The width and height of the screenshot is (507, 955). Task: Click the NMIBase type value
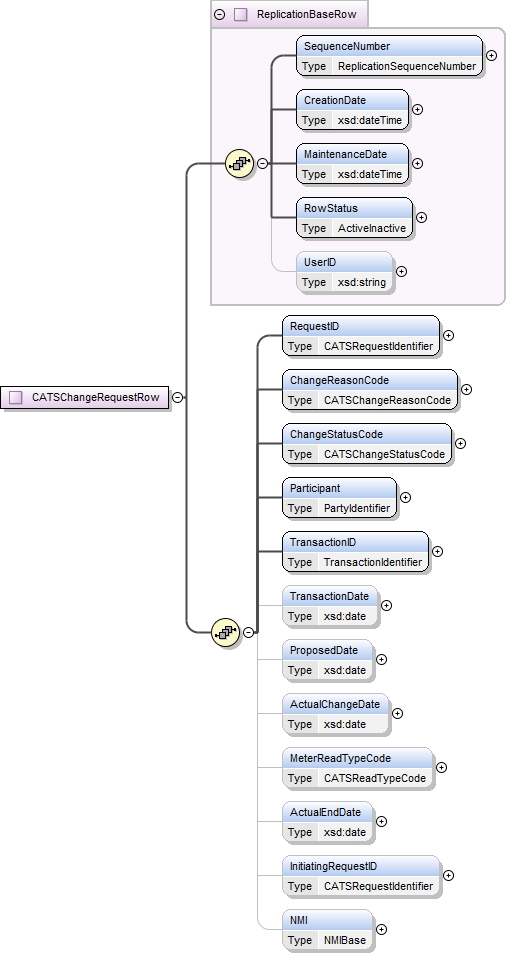[x=345, y=940]
